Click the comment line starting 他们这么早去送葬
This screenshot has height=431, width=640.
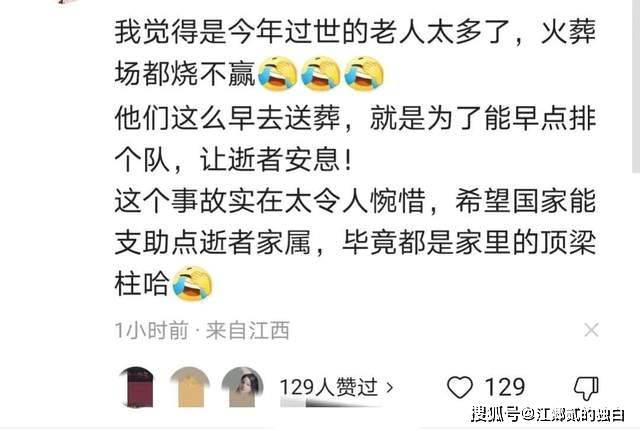355,118
